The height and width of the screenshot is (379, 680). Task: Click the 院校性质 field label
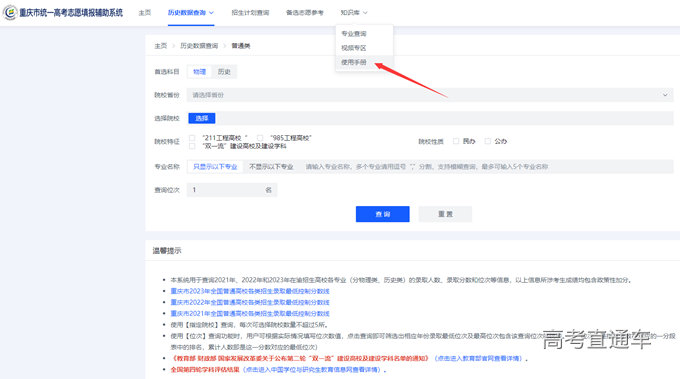[x=431, y=141]
